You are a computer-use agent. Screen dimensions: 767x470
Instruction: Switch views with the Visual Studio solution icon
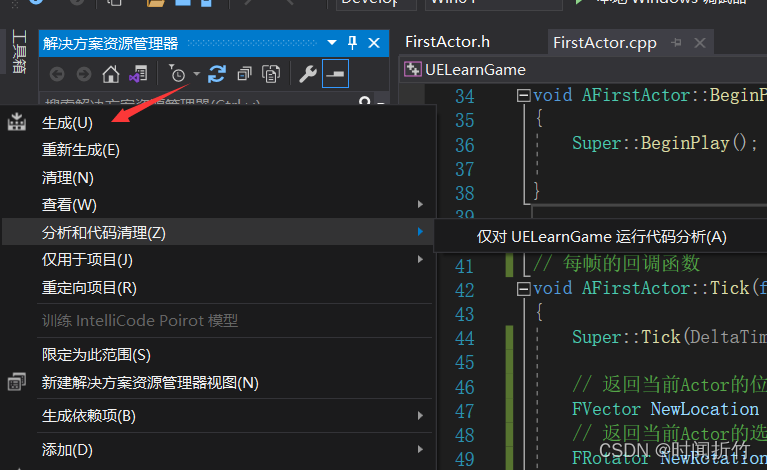click(x=138, y=74)
